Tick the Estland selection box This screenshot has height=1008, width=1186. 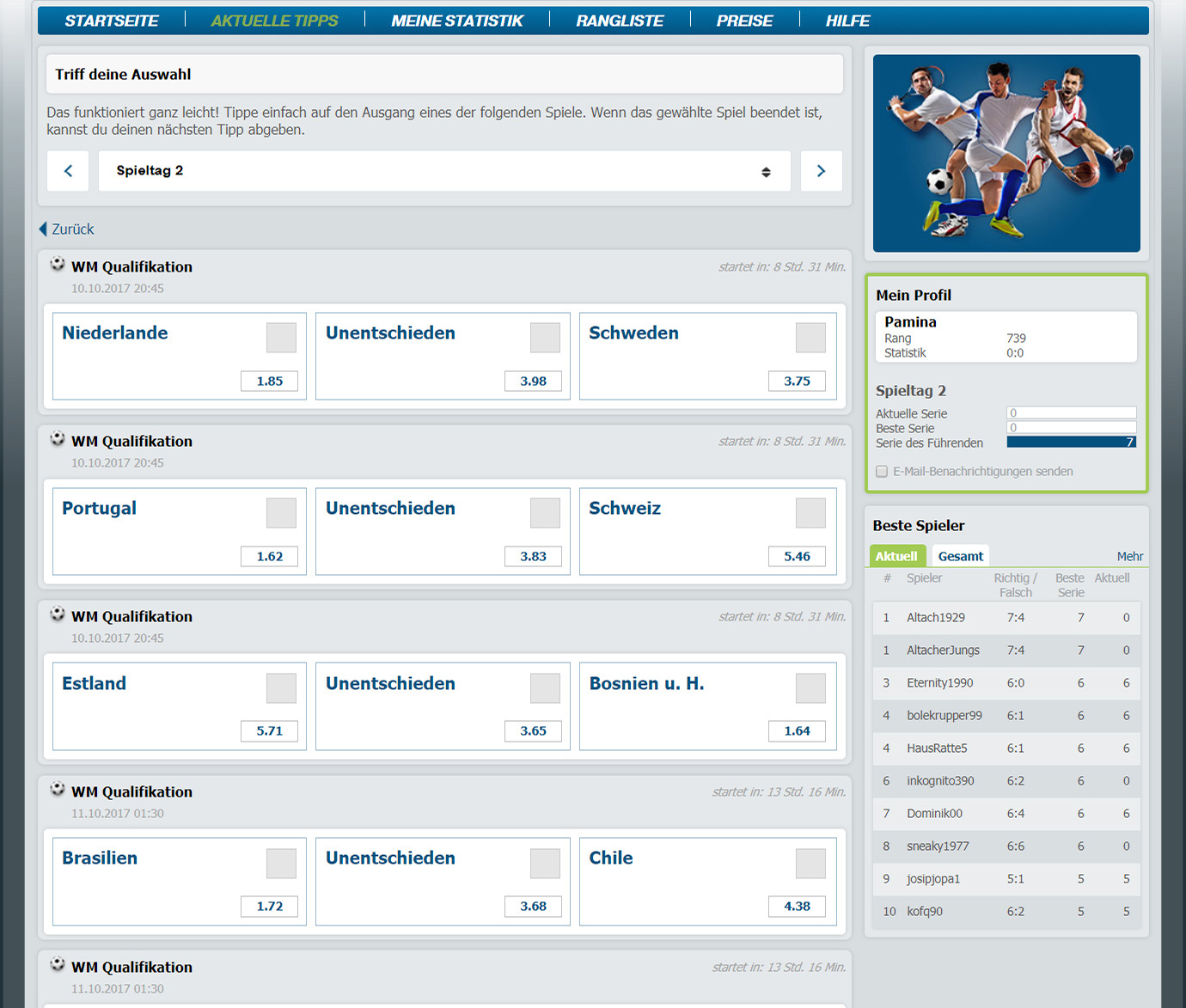[x=281, y=688]
